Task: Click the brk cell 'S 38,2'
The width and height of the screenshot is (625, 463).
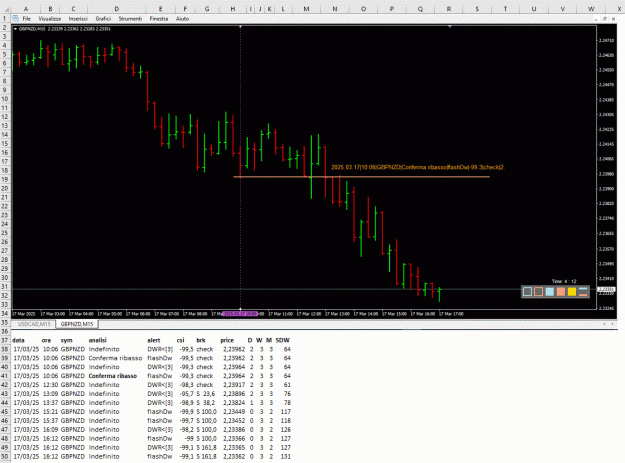Action: 206,403
